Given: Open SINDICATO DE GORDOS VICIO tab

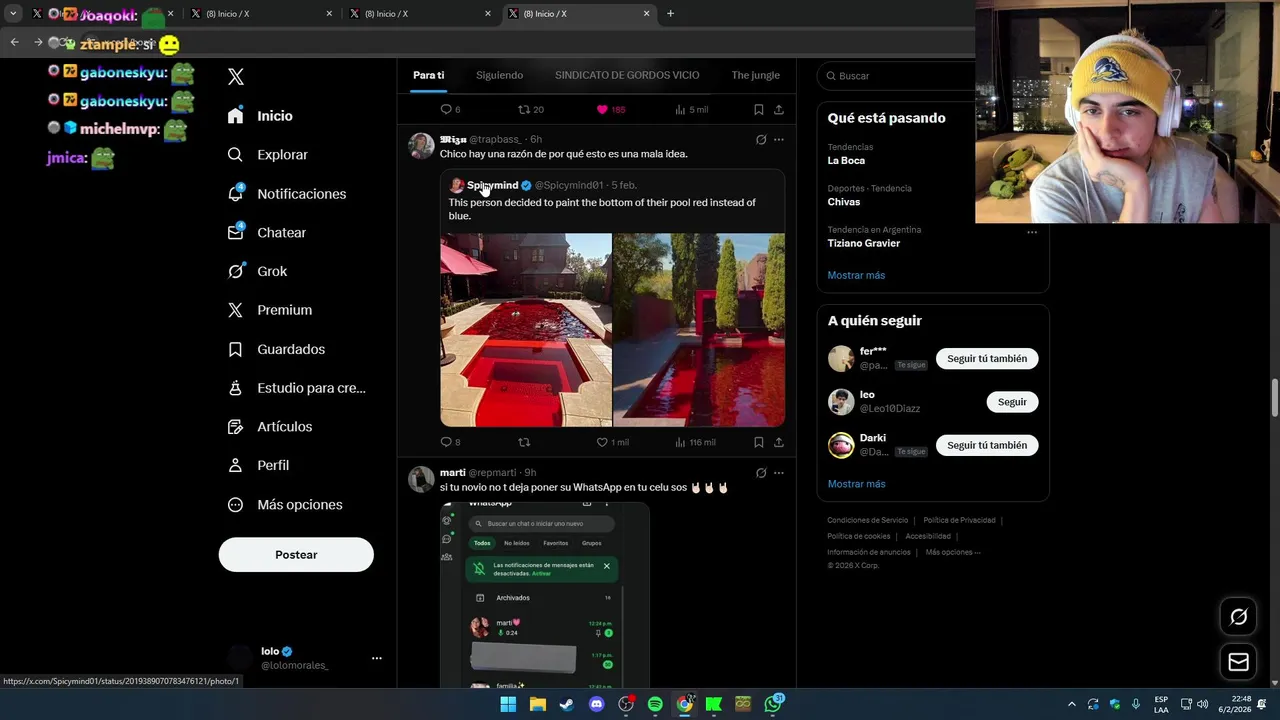Looking at the screenshot, I should coord(627,75).
